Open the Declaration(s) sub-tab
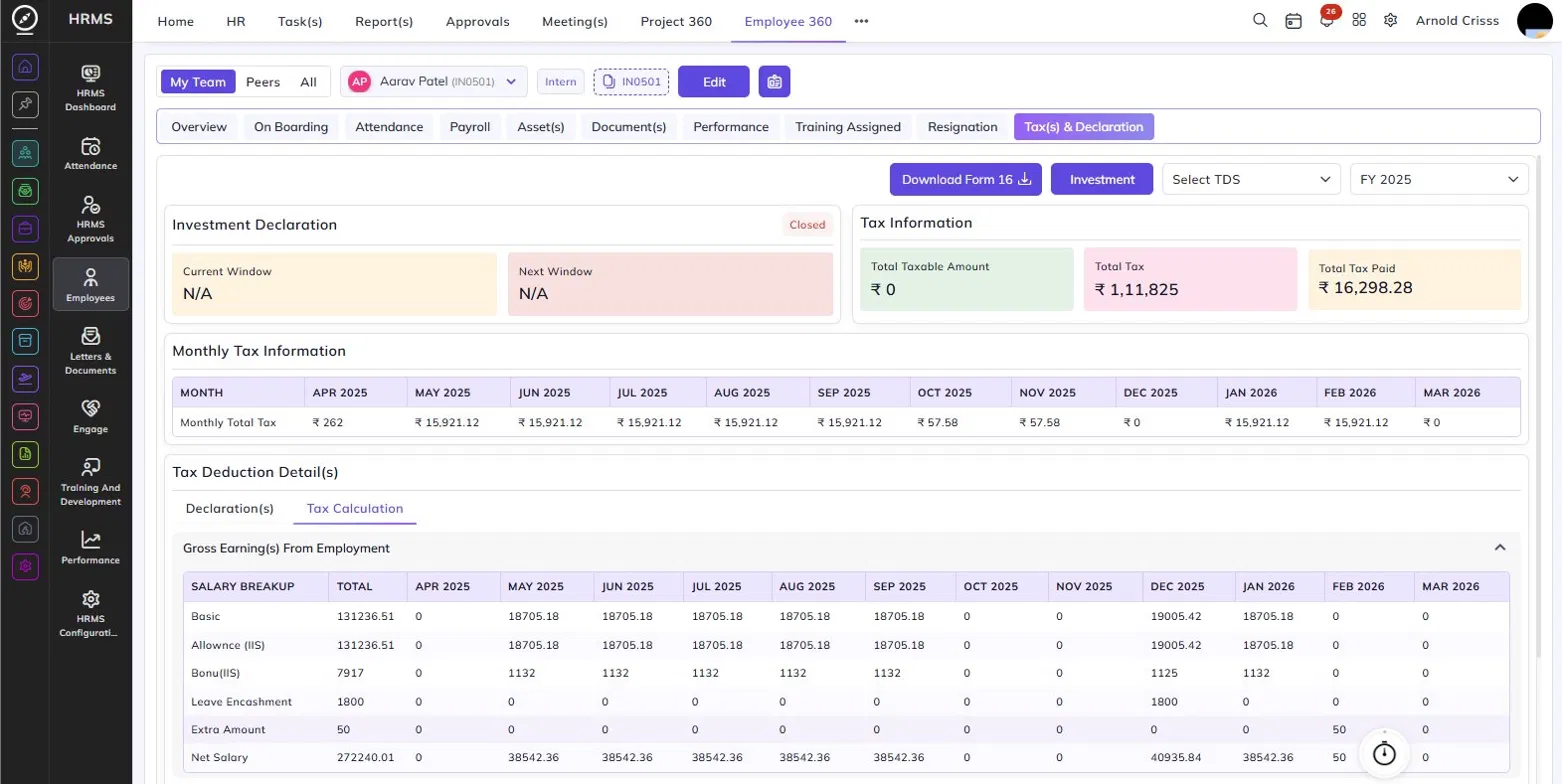This screenshot has height=784, width=1562. [x=230, y=508]
